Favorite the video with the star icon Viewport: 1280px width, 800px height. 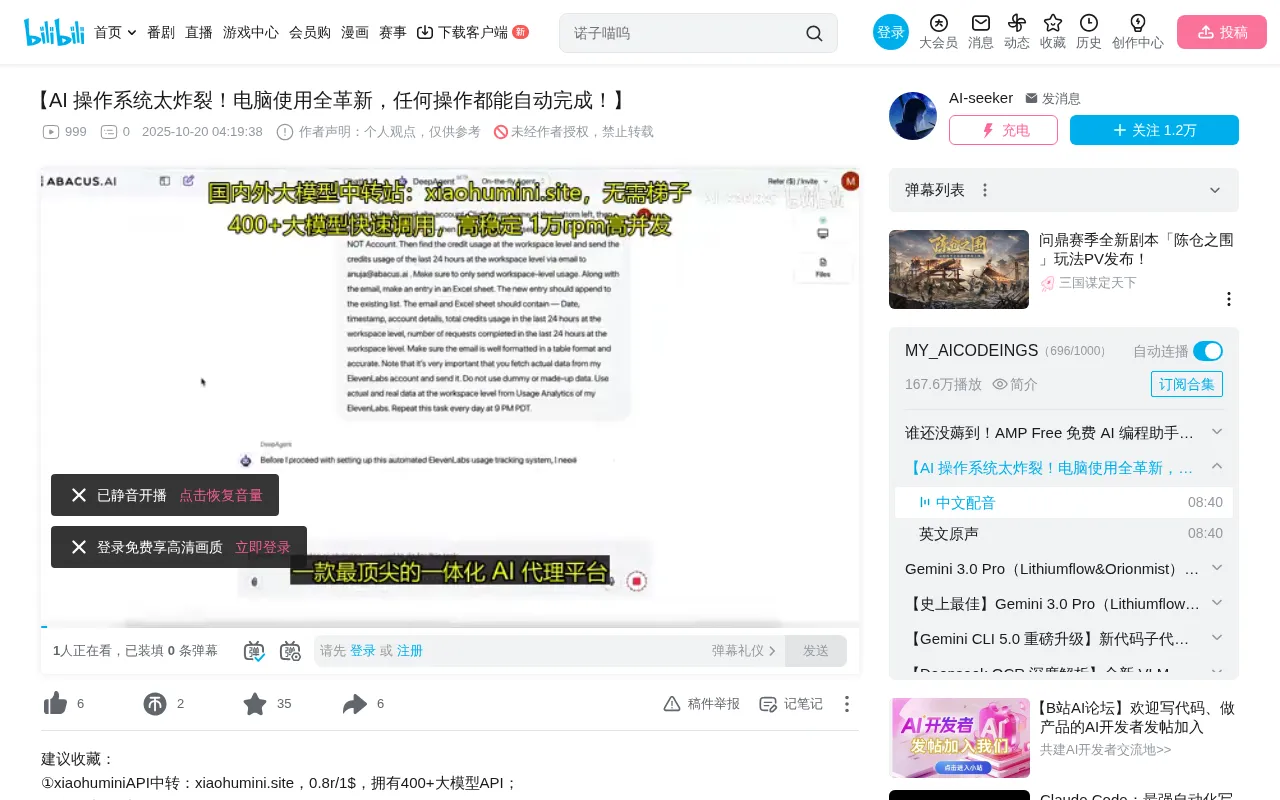click(x=255, y=704)
